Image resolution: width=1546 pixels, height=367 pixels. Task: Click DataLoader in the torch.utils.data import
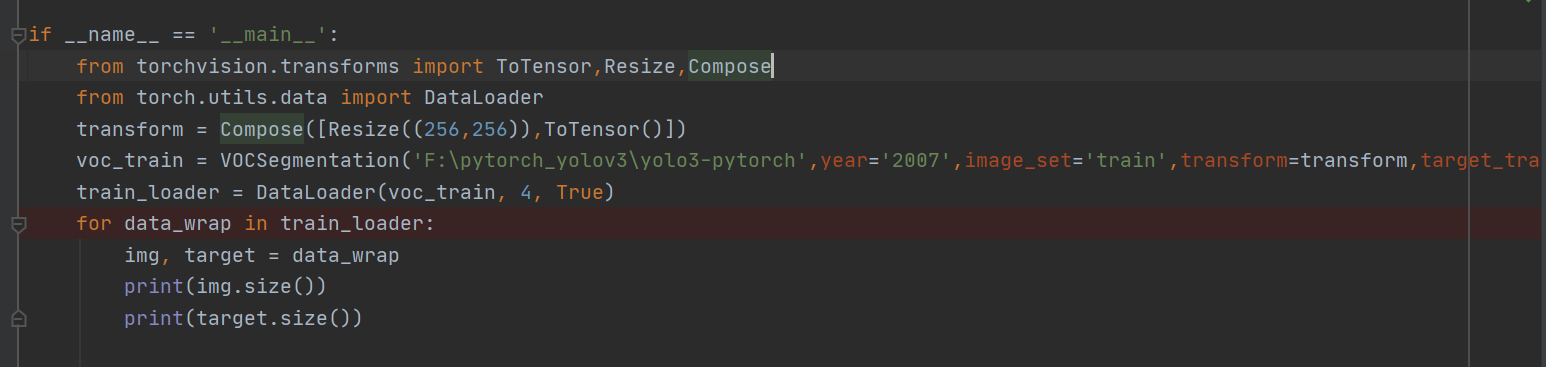tap(484, 98)
